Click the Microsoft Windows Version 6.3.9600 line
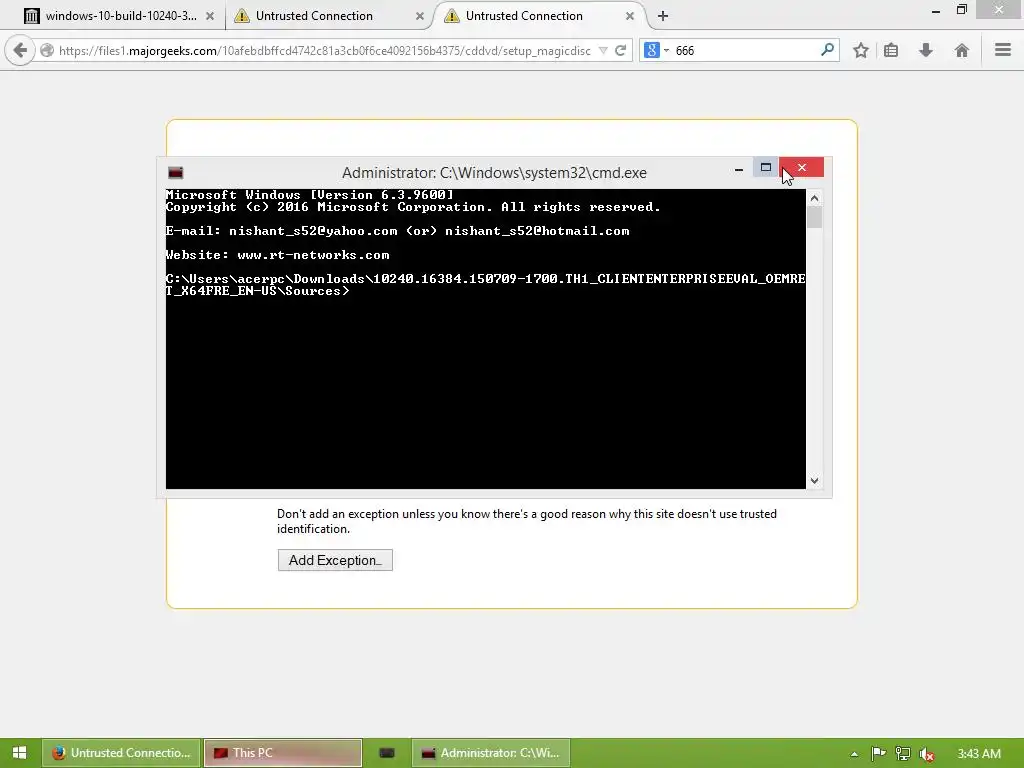The width and height of the screenshot is (1024, 768). click(x=310, y=195)
